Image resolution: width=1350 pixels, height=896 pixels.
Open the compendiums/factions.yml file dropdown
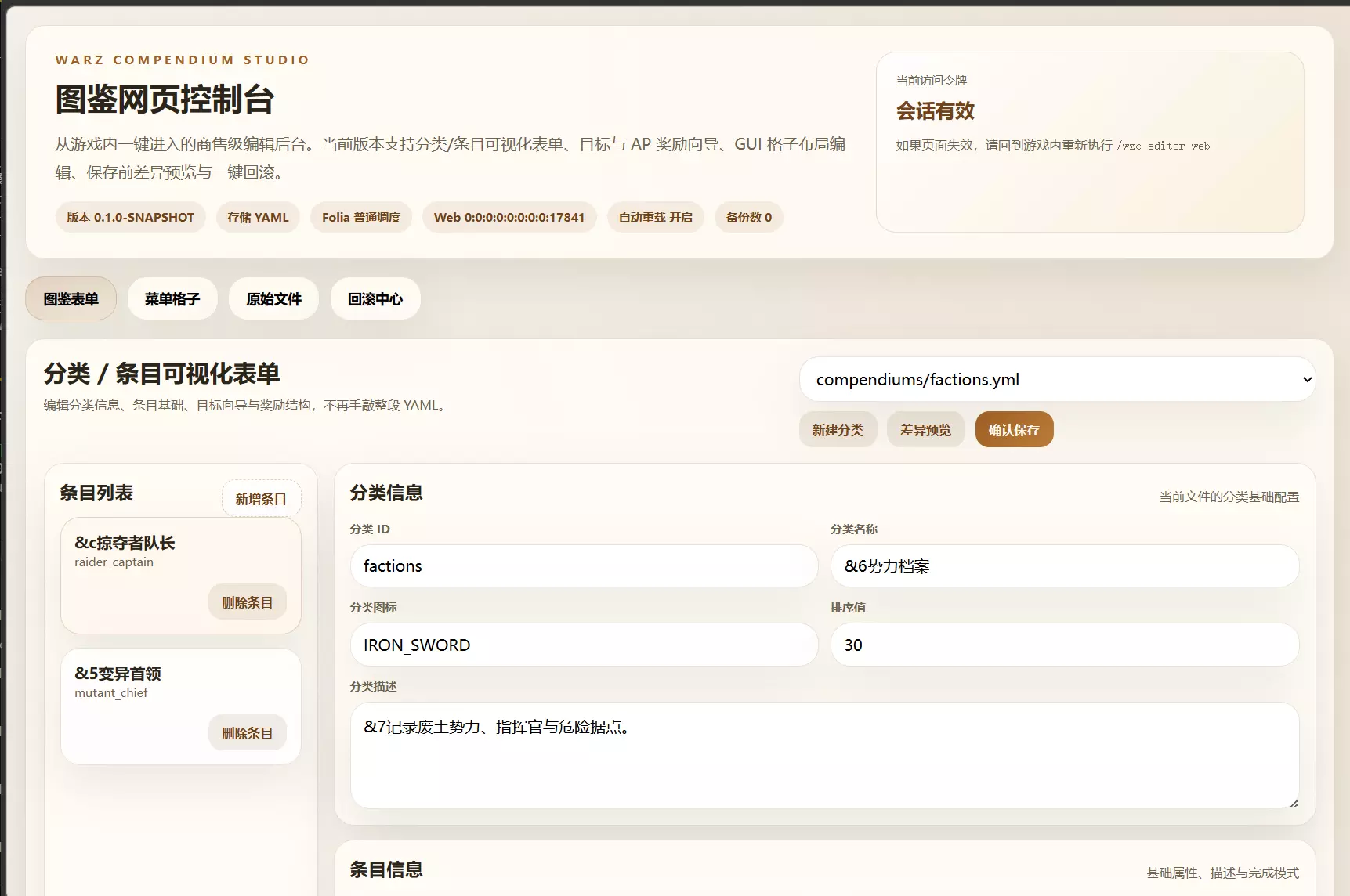pos(1057,380)
